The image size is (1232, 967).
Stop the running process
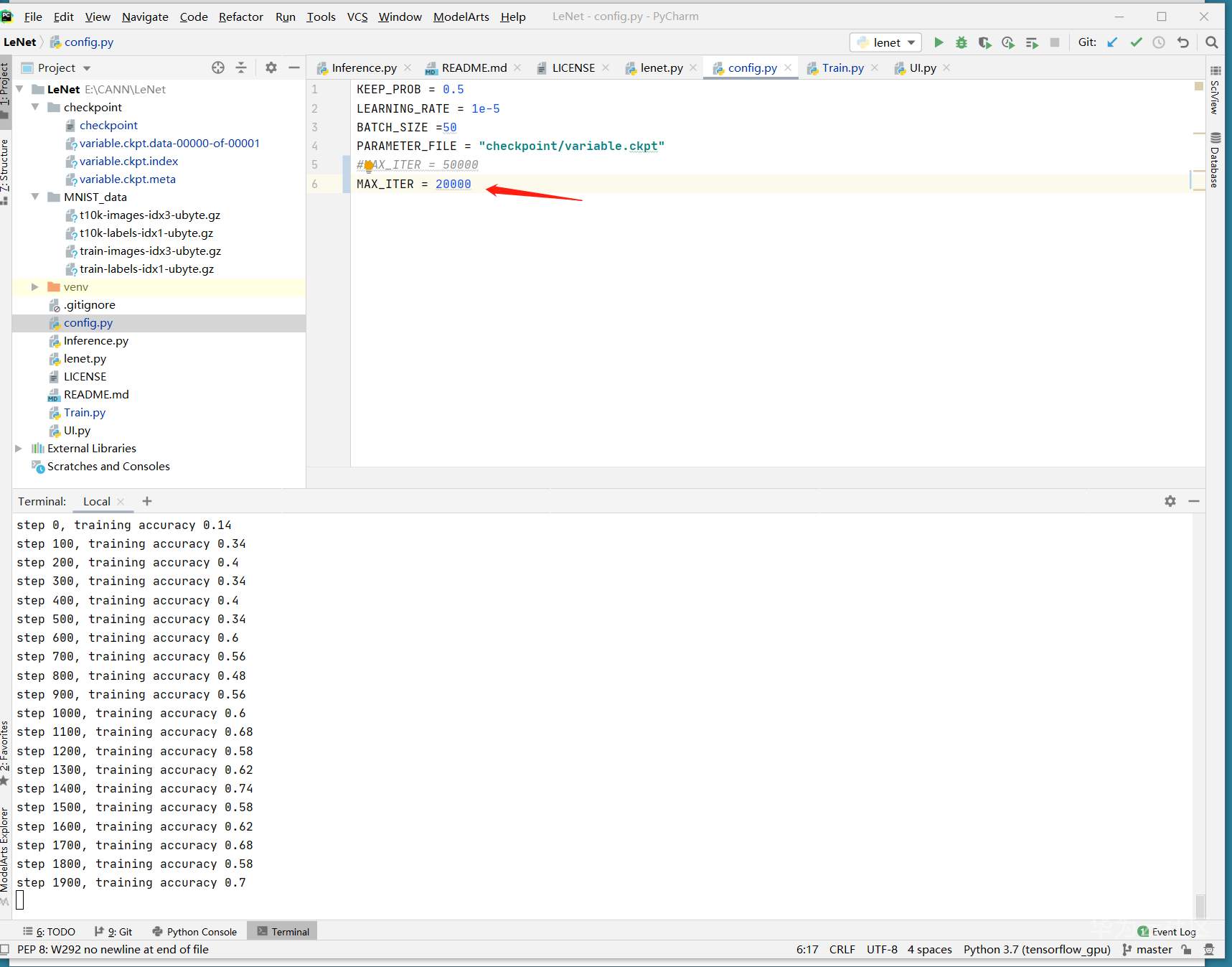click(1055, 42)
